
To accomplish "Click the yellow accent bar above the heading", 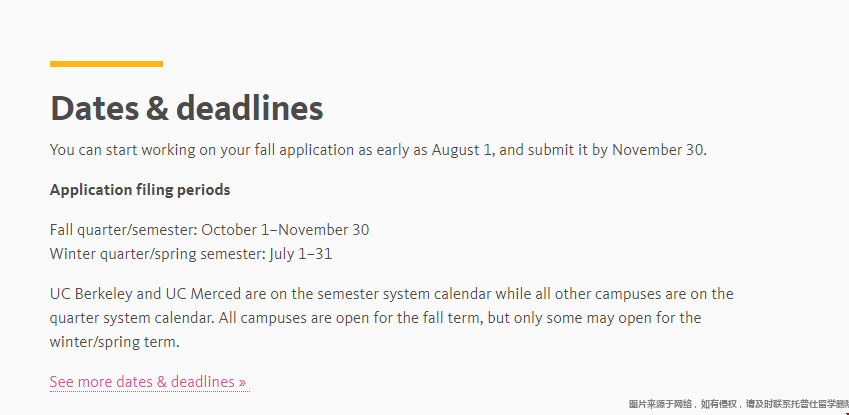I will coord(106,64).
